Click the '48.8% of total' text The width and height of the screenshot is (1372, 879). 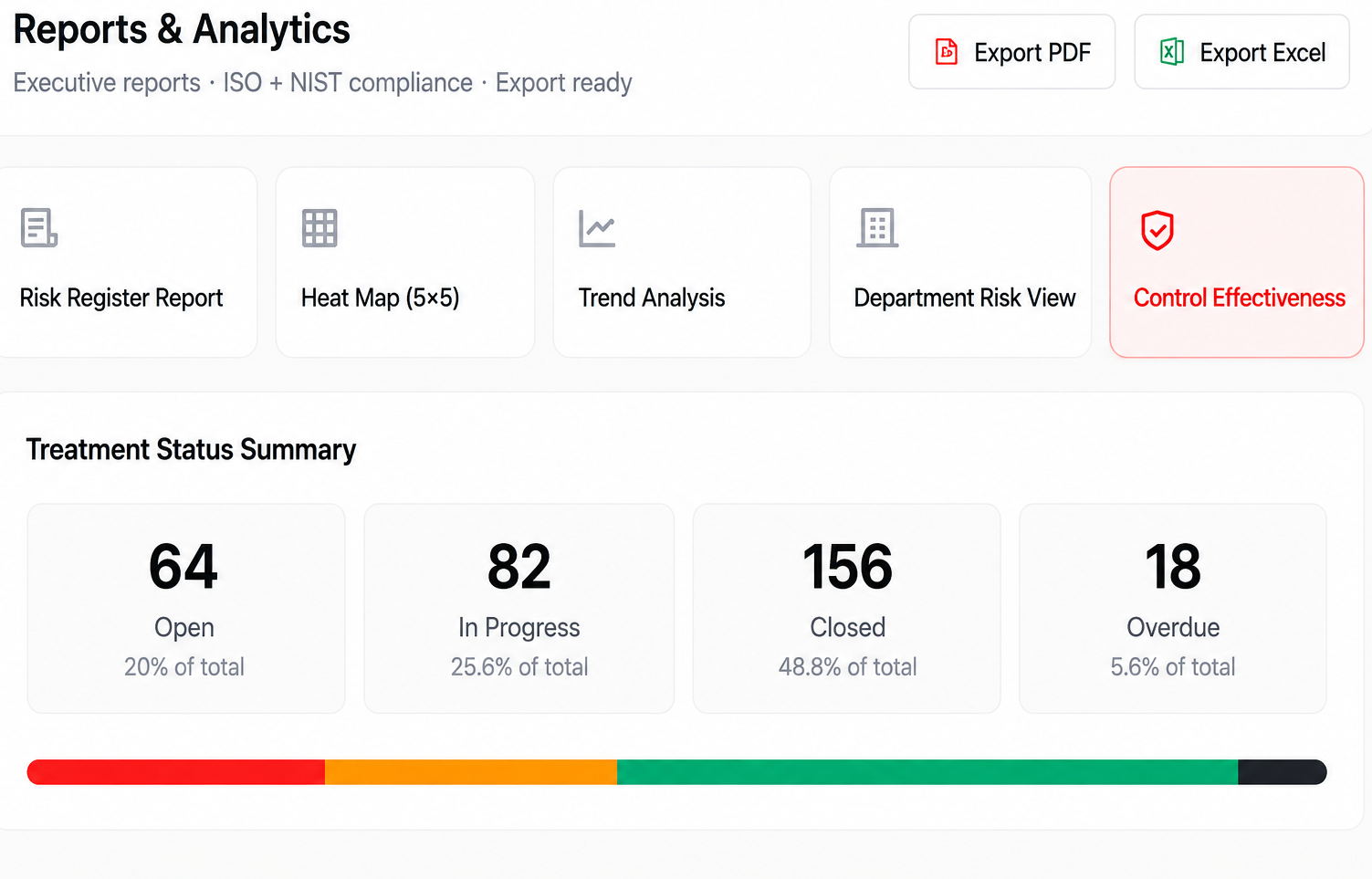tap(847, 667)
